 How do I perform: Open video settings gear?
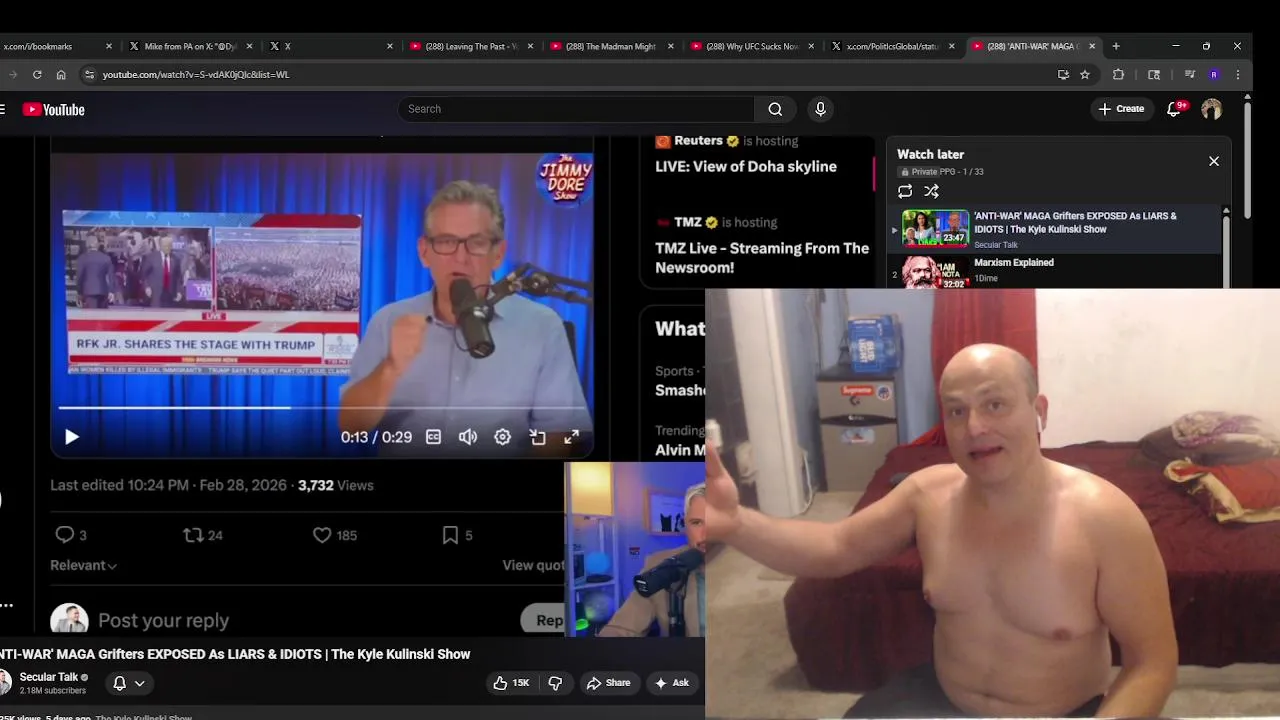click(502, 437)
